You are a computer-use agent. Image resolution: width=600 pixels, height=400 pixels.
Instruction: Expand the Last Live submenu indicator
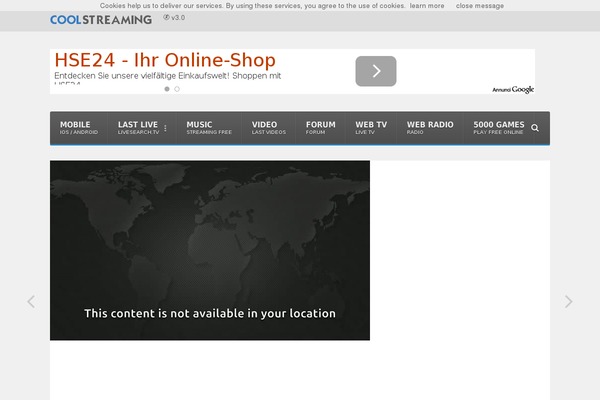pyautogui.click(x=165, y=128)
